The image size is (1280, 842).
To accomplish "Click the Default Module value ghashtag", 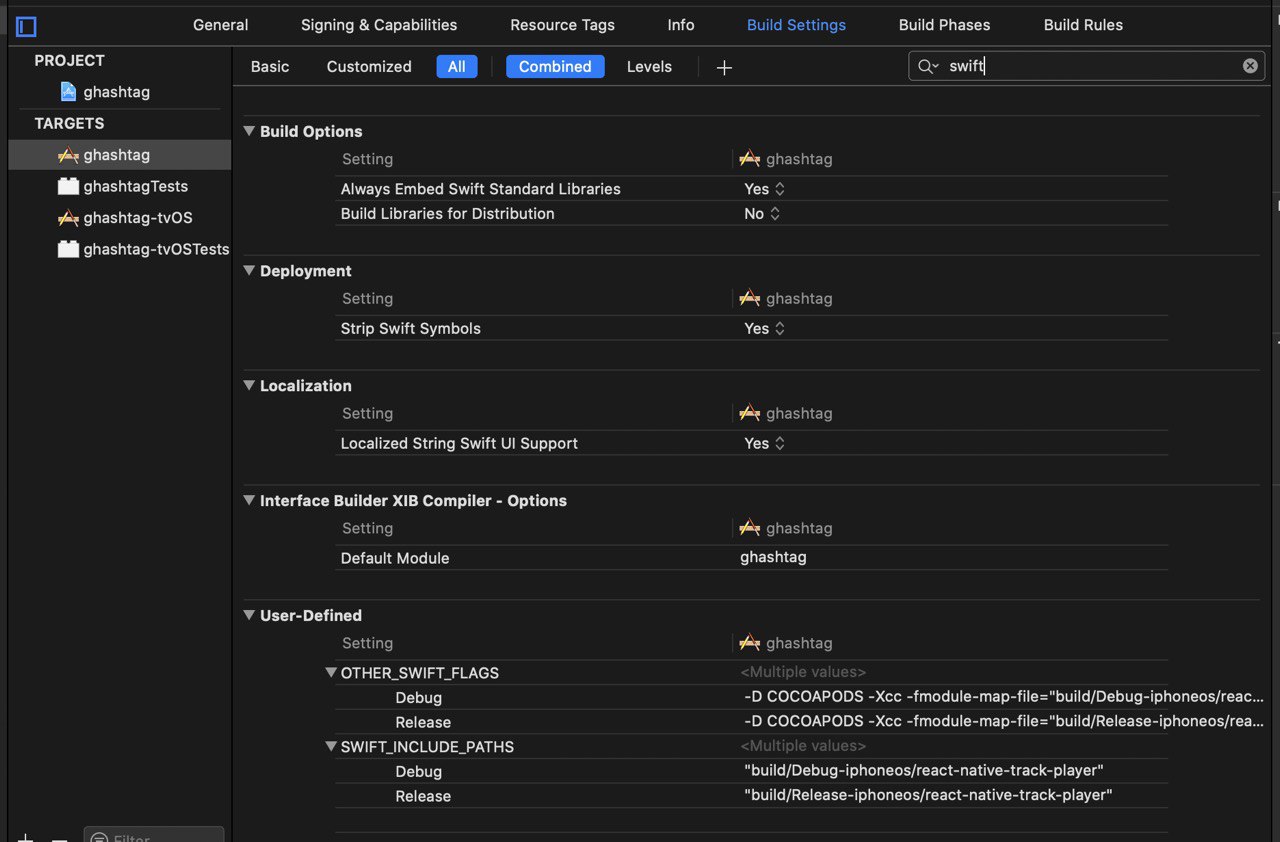I will pyautogui.click(x=773, y=558).
